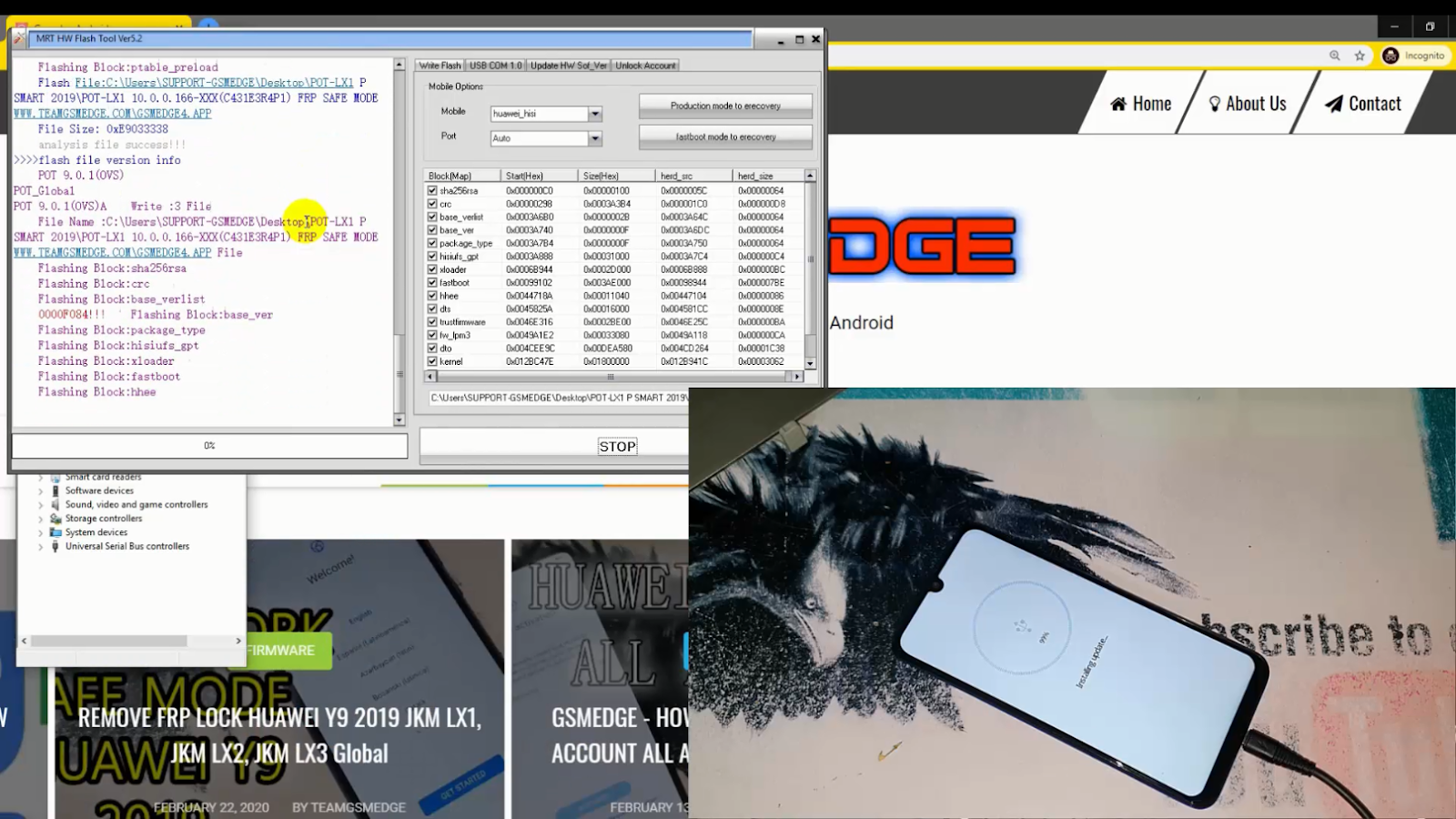
Task: Open the Remove FRP Lock Huawei Y9 2019 article
Action: [279, 735]
